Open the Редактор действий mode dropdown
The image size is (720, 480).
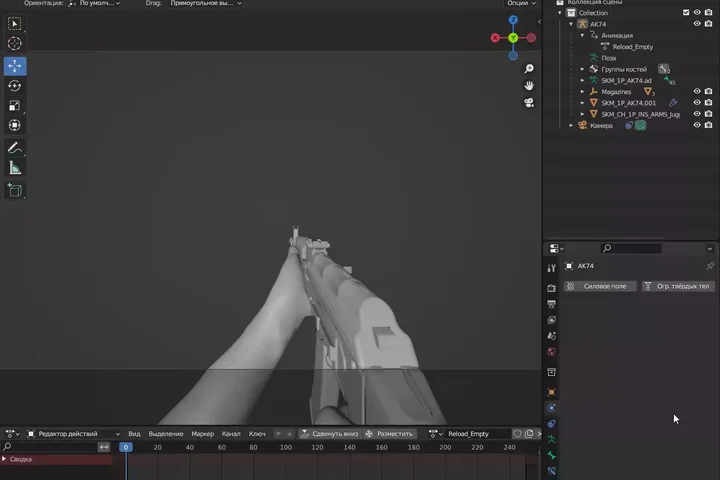coord(73,434)
